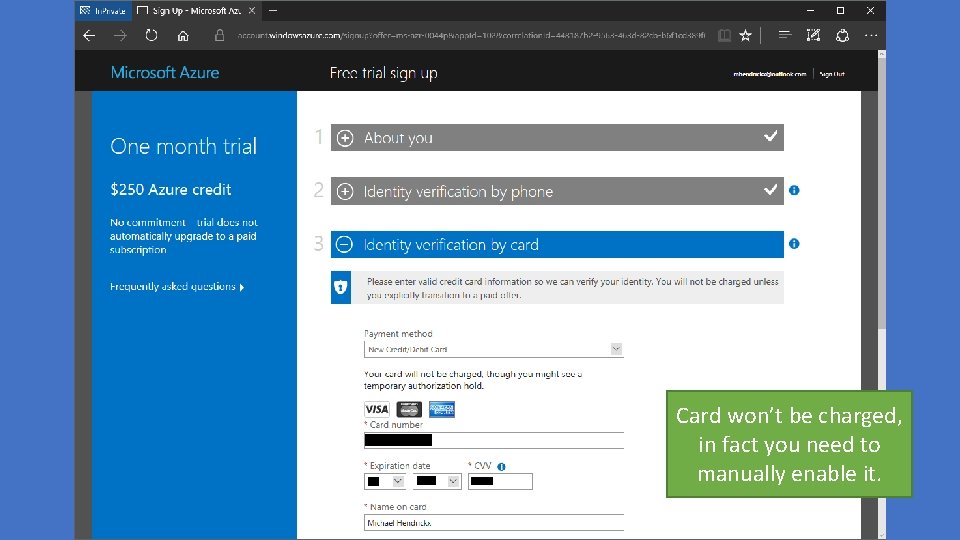
Task: Click the CVV info icon
Action: [501, 467]
